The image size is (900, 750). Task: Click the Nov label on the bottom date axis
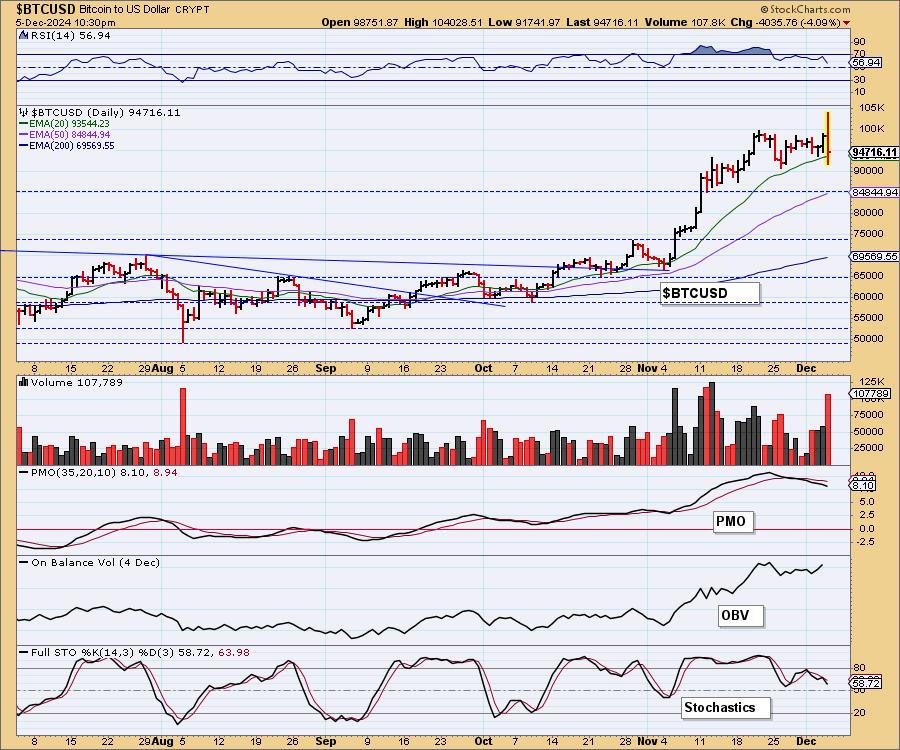tap(647, 741)
